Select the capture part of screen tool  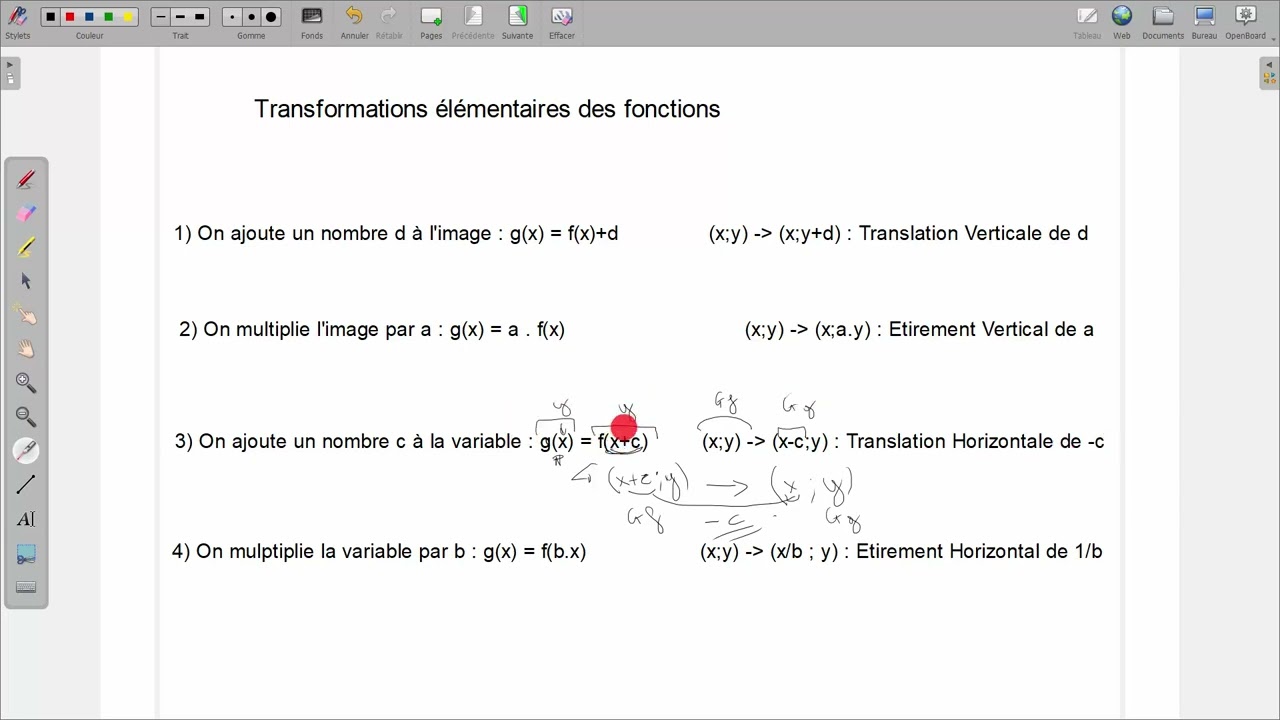pos(26,553)
